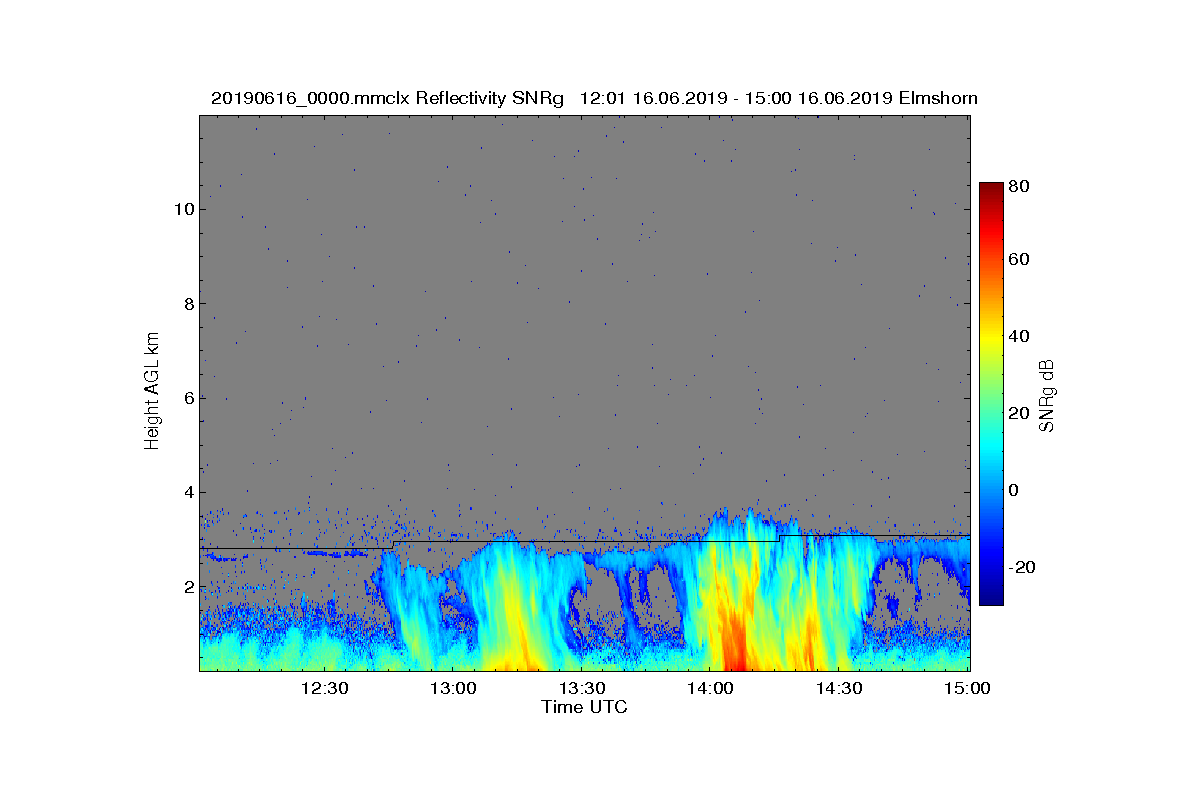Click the 'Height AGL km' axis label

point(152,393)
